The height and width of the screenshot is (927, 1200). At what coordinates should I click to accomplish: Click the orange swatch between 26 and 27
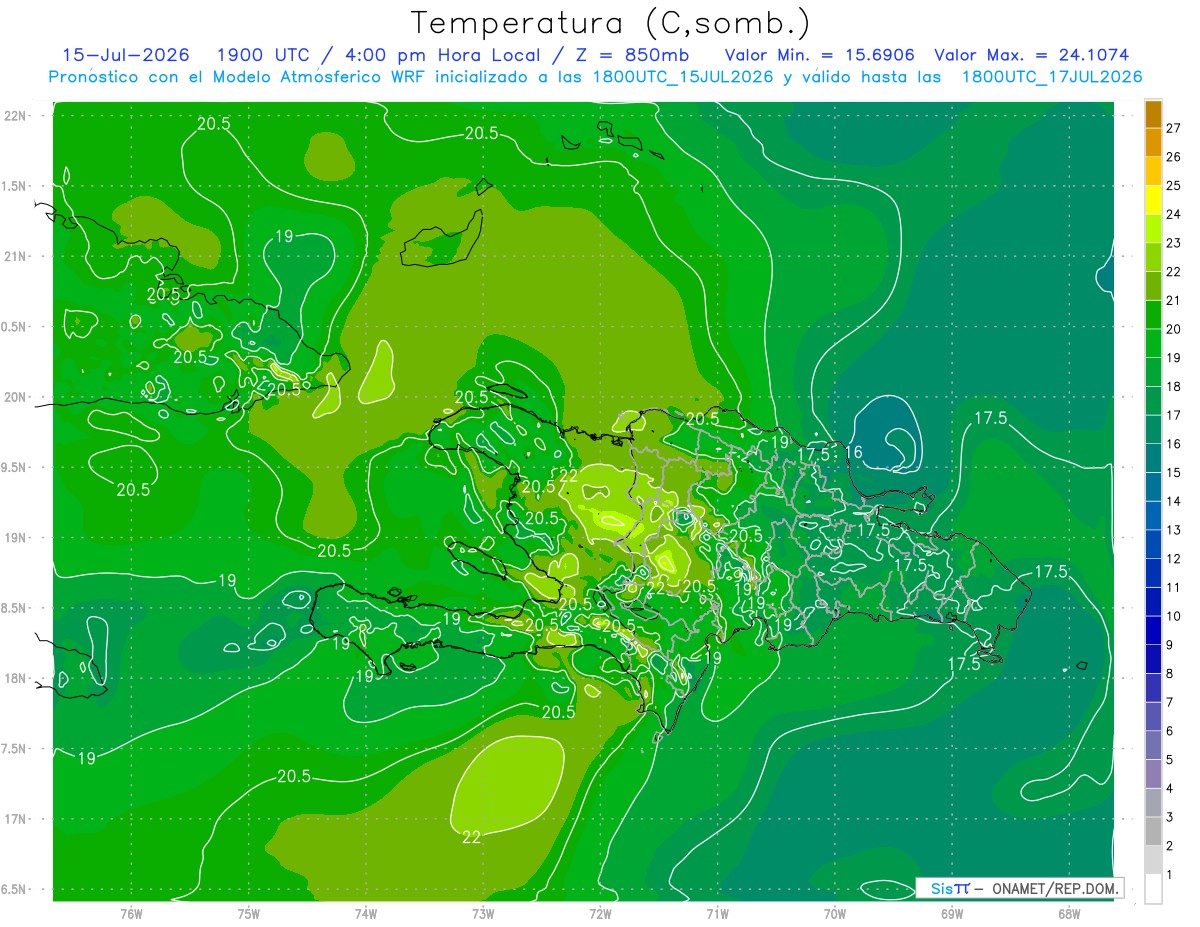[1153, 142]
